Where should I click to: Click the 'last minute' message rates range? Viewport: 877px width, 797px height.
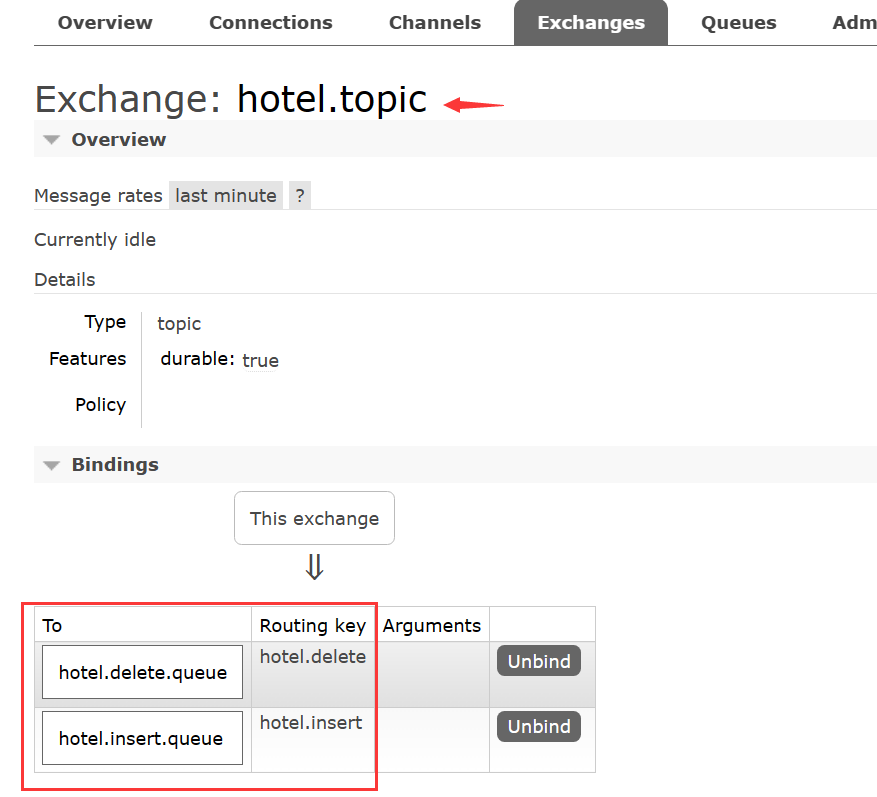coord(226,196)
